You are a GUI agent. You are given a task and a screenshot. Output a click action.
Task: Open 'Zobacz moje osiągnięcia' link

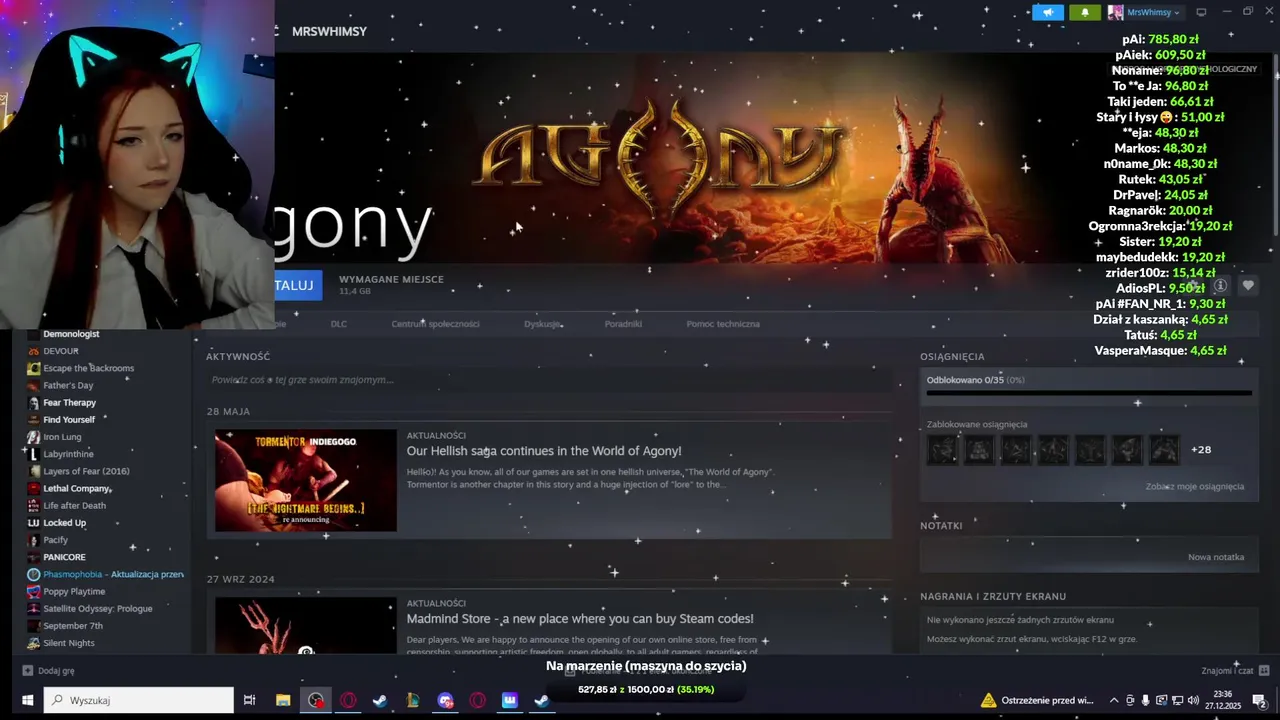[1195, 486]
